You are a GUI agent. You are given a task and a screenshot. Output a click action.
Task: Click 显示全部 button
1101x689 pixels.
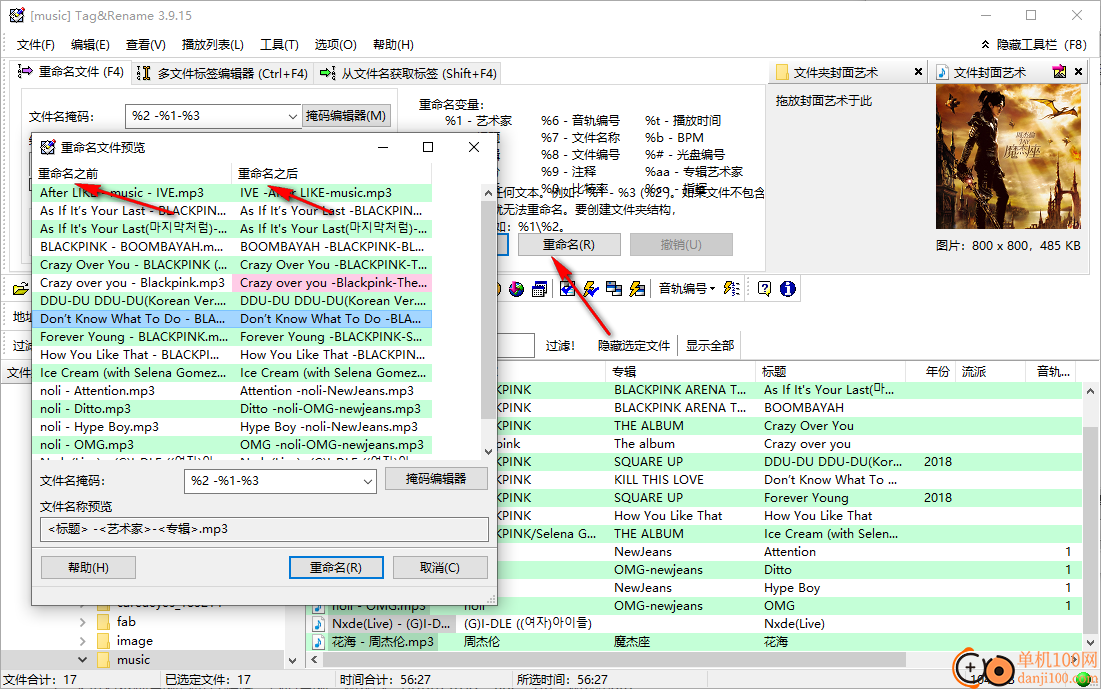coord(710,346)
